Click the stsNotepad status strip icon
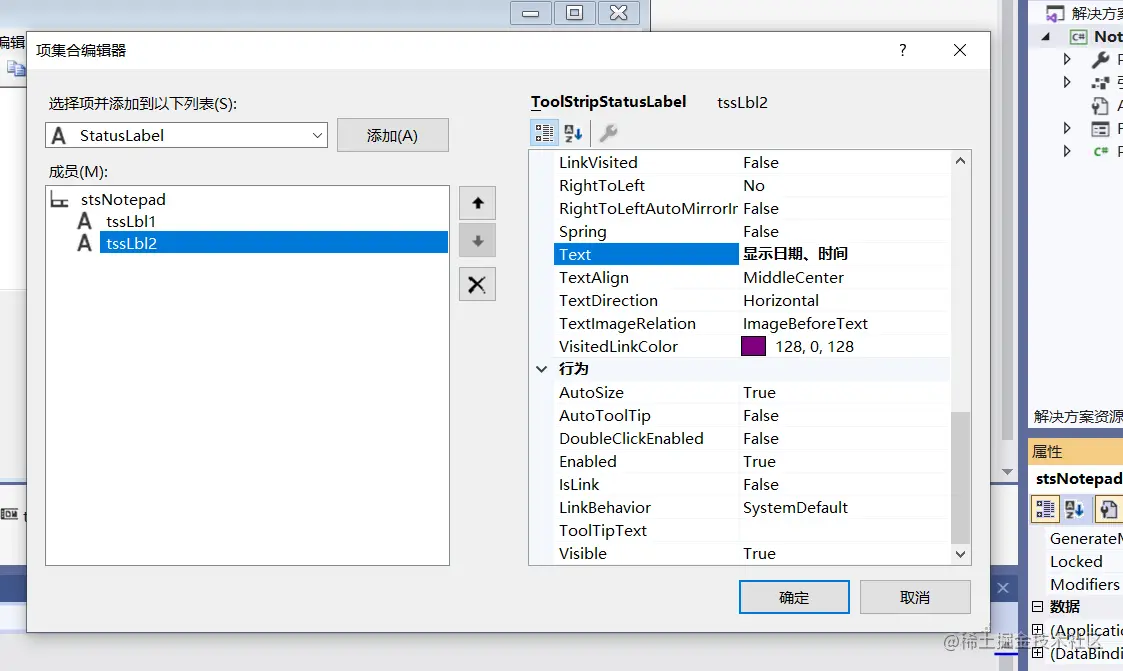Image resolution: width=1123 pixels, height=671 pixels. [59, 200]
